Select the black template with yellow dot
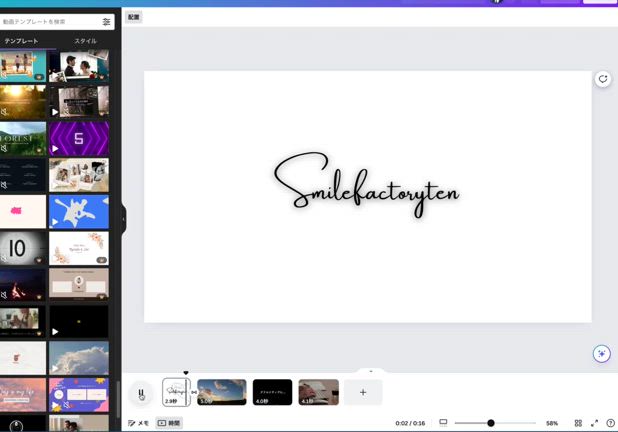Viewport: 618px width, 432px height. click(x=79, y=322)
